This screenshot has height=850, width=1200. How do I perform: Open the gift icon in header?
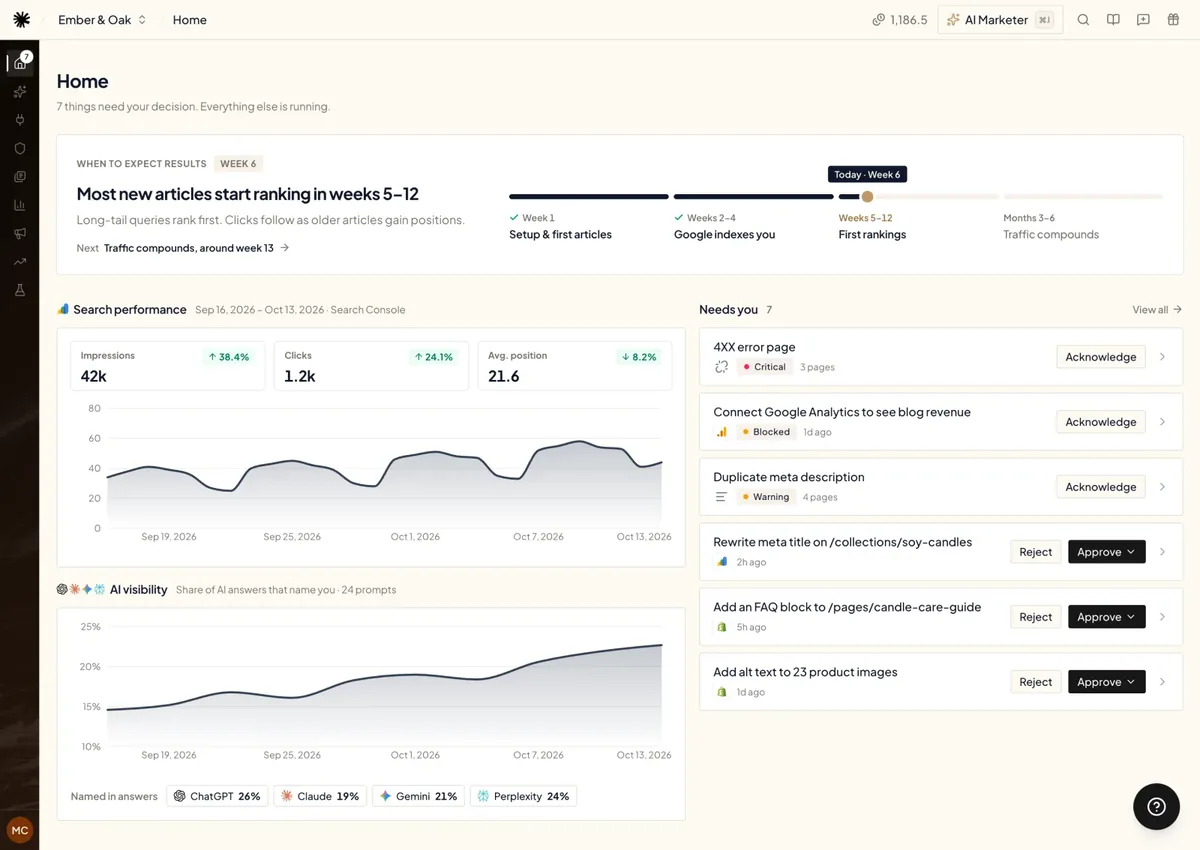(1173, 20)
